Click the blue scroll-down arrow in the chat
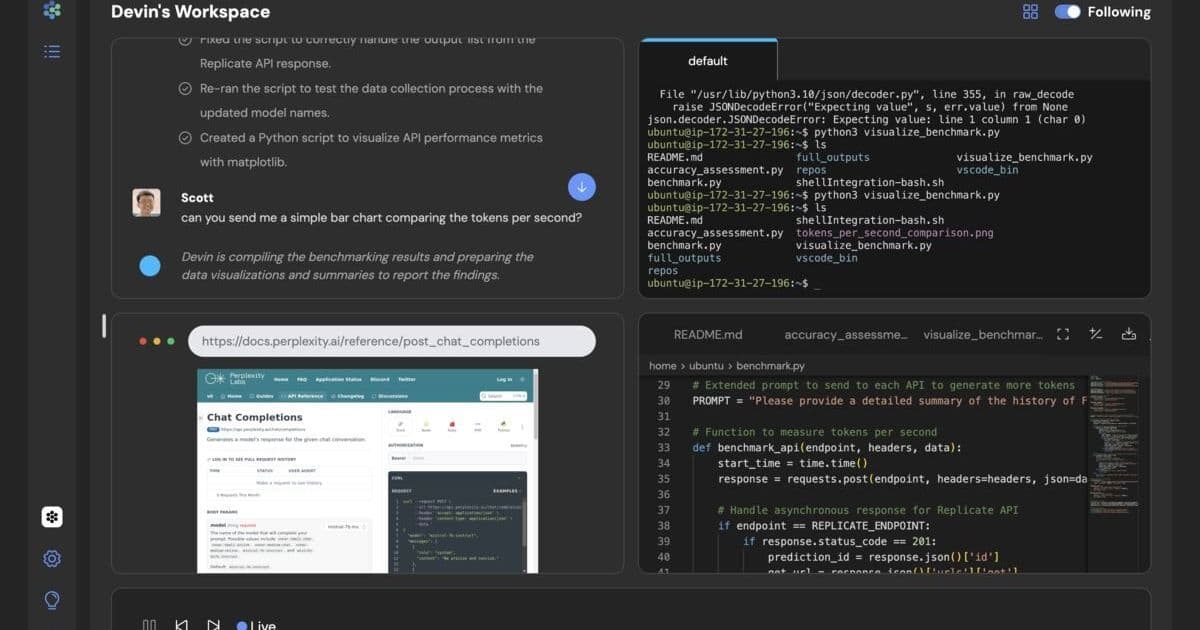The height and width of the screenshot is (630, 1200). [582, 185]
